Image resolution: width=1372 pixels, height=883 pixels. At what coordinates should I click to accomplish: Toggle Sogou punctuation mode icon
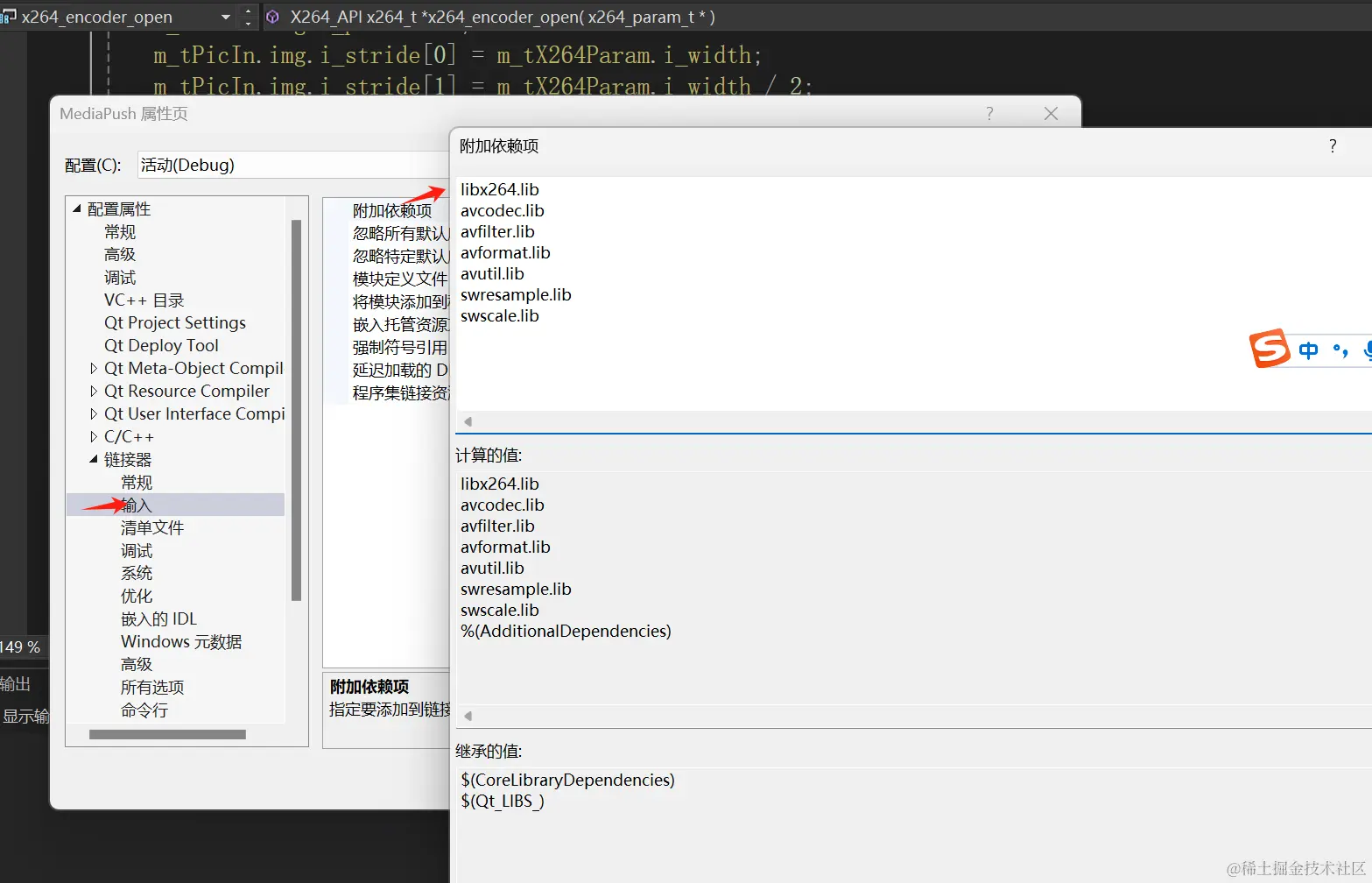(x=1340, y=350)
